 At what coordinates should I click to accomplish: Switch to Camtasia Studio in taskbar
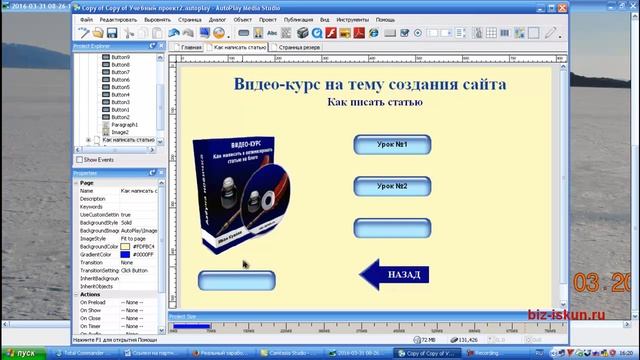(x=291, y=353)
